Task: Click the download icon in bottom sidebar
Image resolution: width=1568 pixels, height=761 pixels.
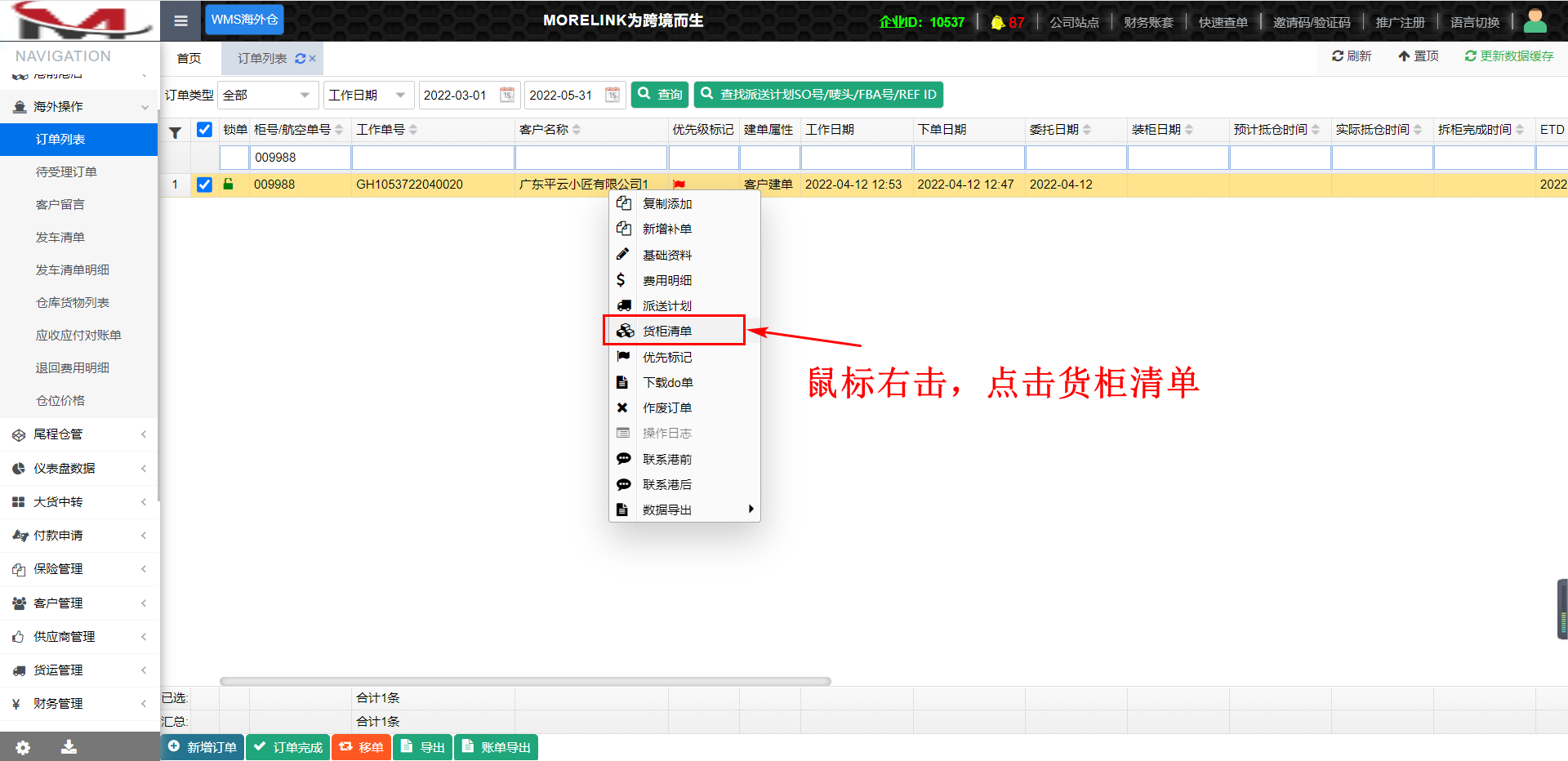Action: pos(69,747)
